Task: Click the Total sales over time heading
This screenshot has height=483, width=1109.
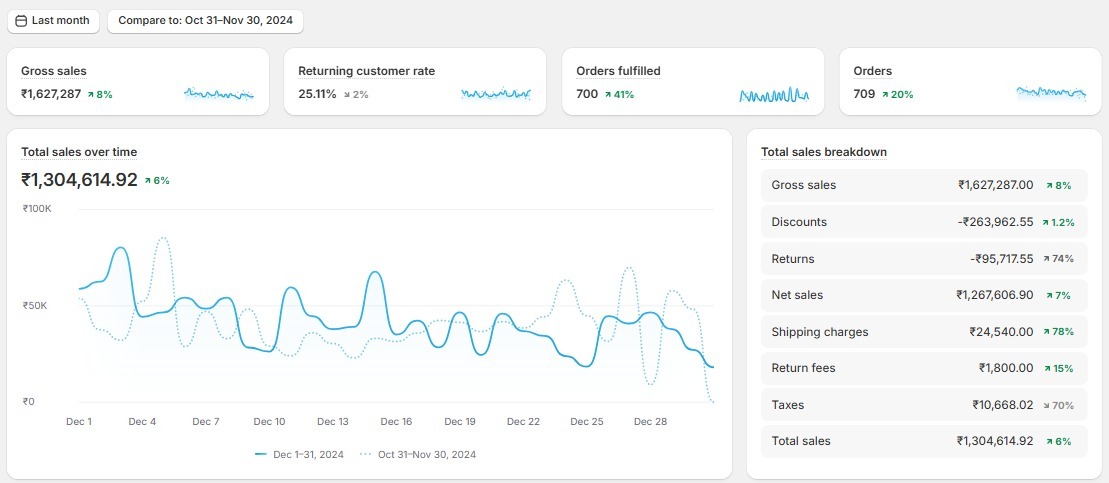Action: pyautogui.click(x=79, y=152)
